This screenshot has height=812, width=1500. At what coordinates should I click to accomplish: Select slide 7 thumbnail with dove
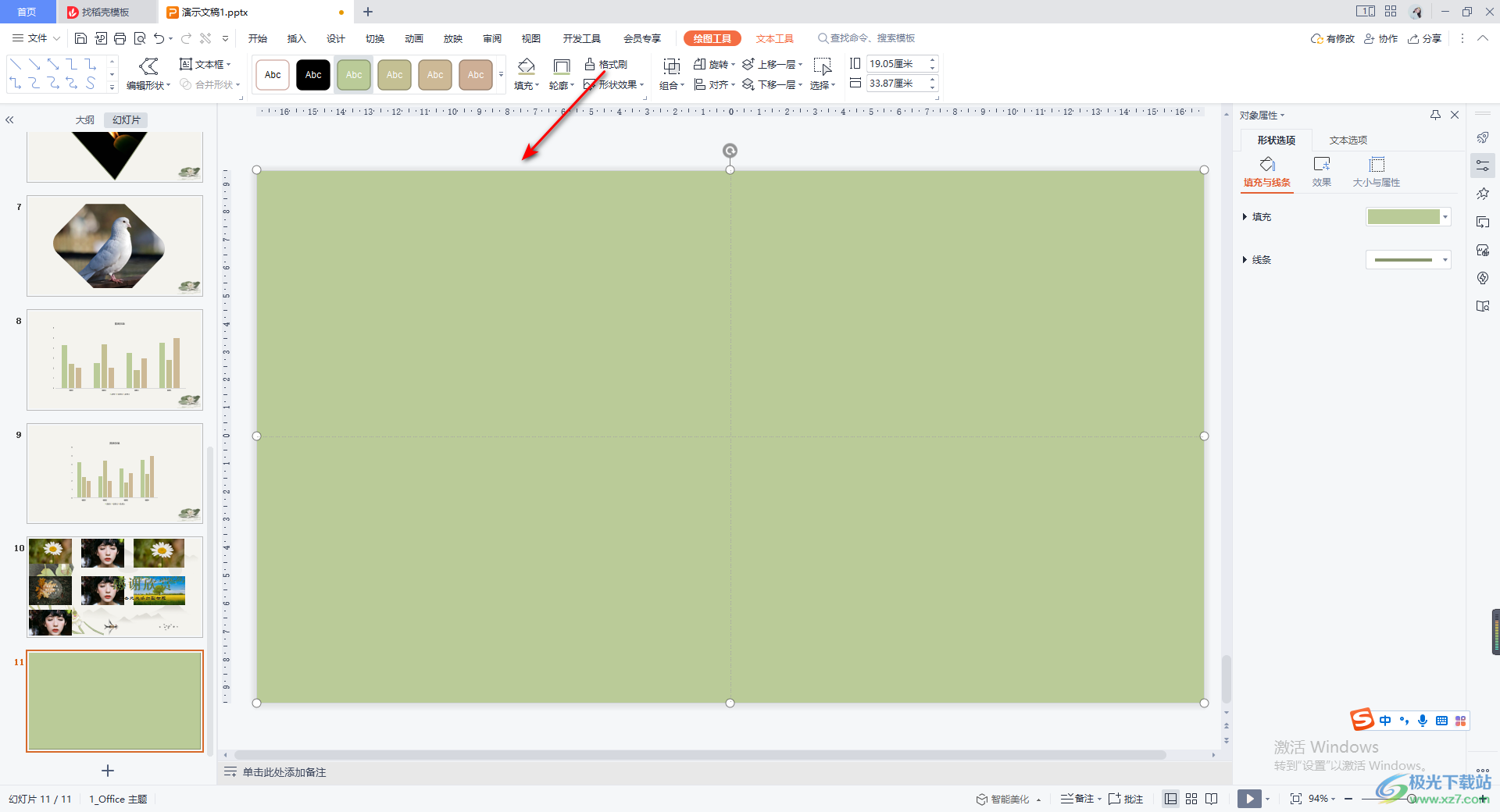[115, 246]
